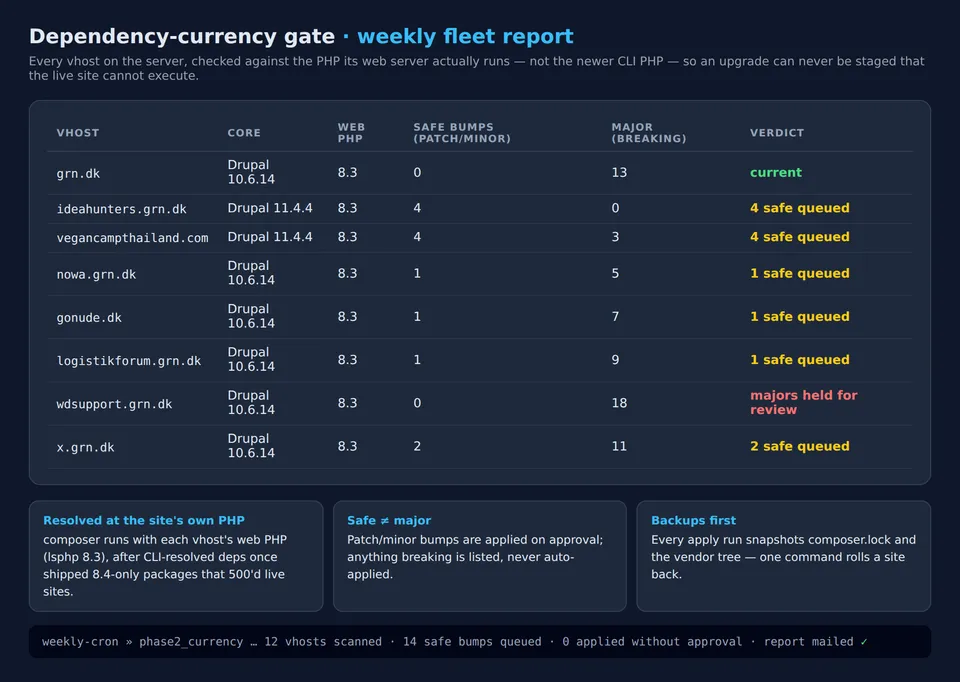Click 'Drupal 10.6.14' core for grn.dk
The width and height of the screenshot is (960, 682).
pos(251,172)
